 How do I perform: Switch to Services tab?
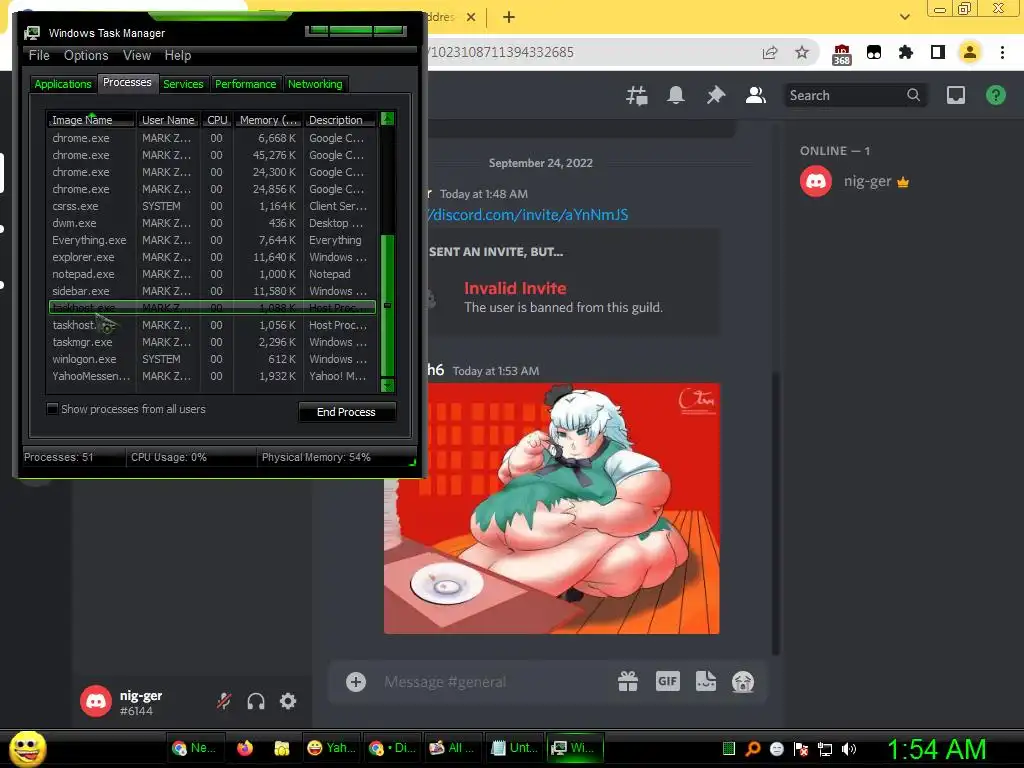pos(183,84)
